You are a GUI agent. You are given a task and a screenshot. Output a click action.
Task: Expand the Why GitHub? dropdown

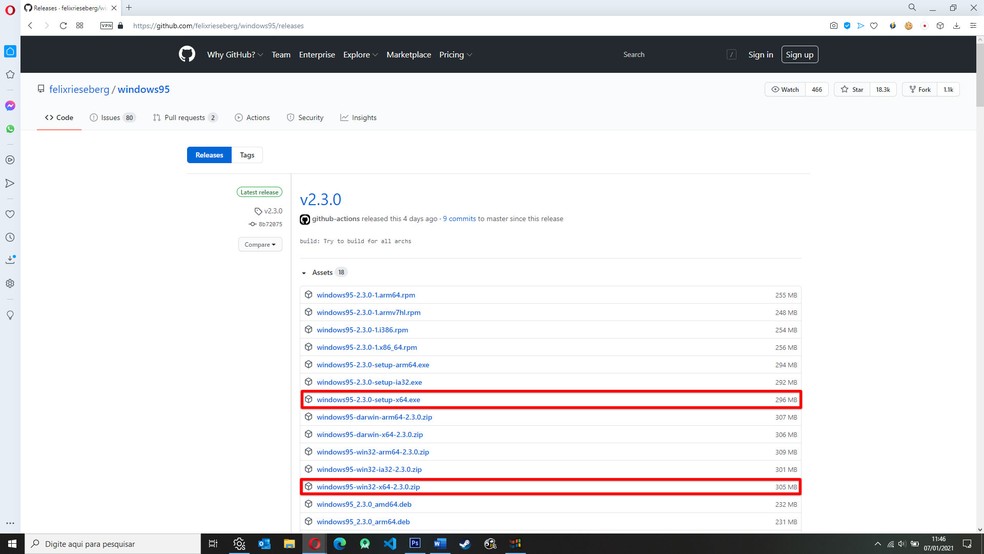pyautogui.click(x=235, y=55)
